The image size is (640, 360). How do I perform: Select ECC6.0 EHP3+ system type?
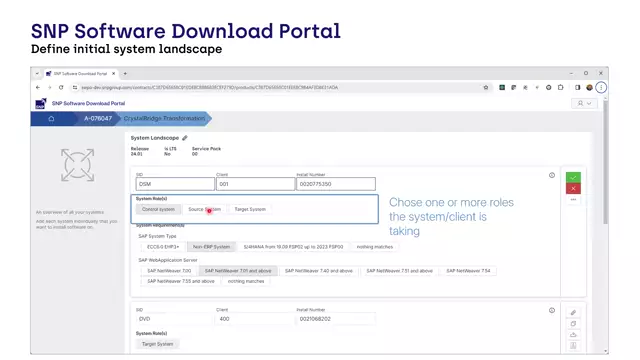pos(163,247)
